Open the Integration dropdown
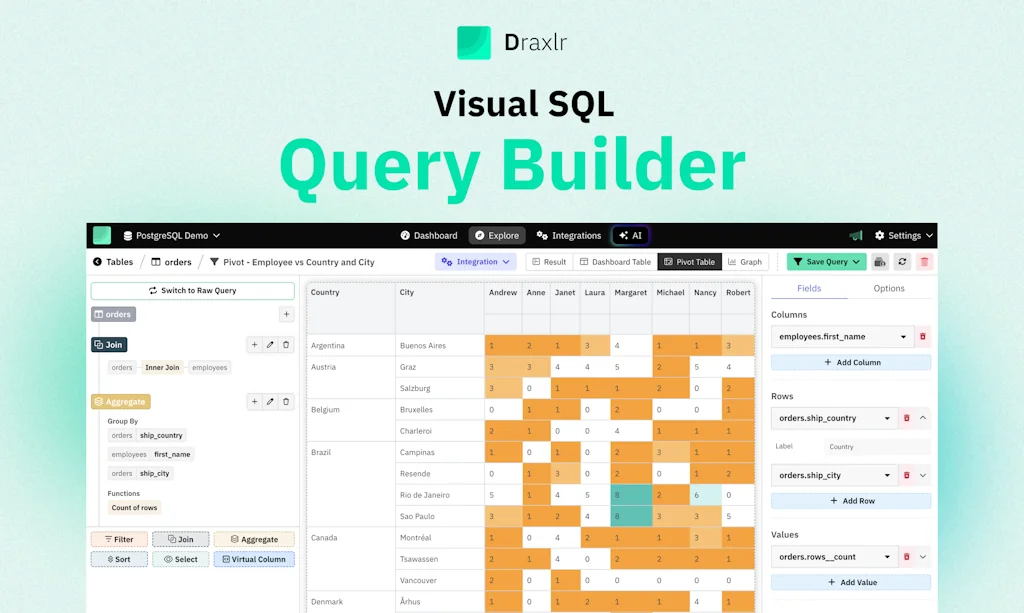1024x613 pixels. click(x=475, y=262)
